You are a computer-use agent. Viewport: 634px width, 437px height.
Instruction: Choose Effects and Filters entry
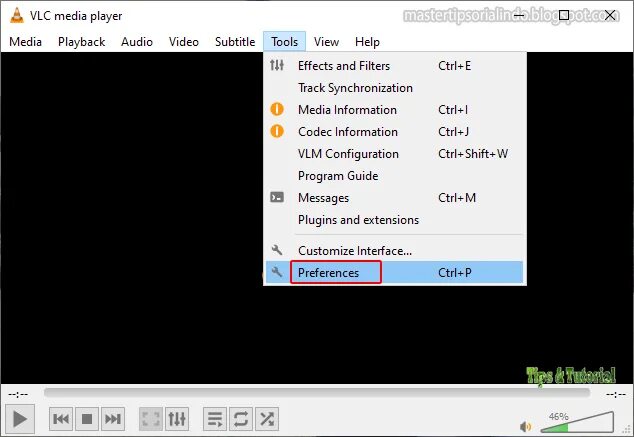pyautogui.click(x=395, y=65)
